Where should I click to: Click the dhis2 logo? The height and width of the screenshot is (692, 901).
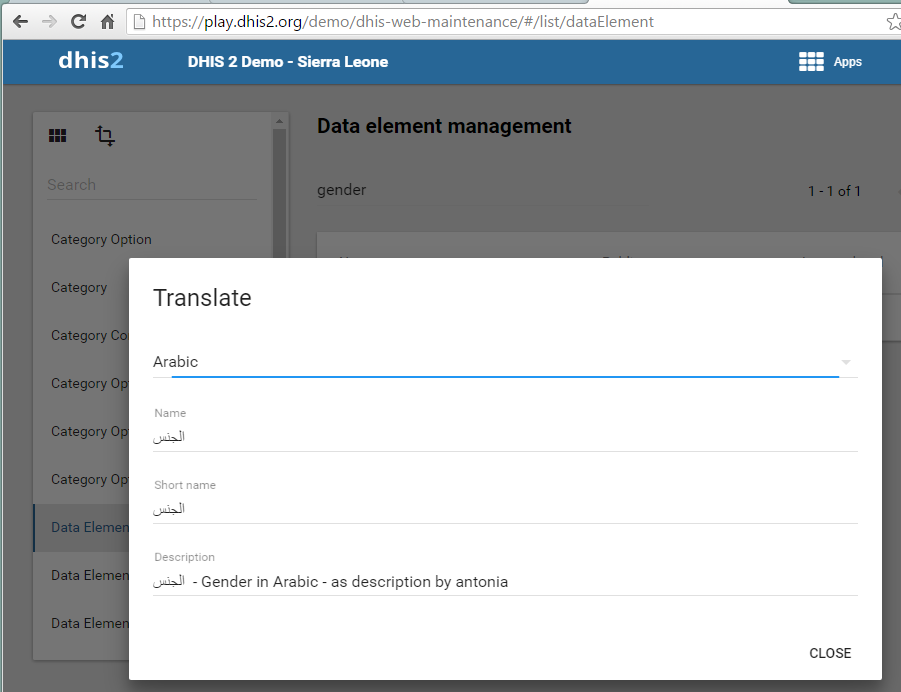coord(90,61)
